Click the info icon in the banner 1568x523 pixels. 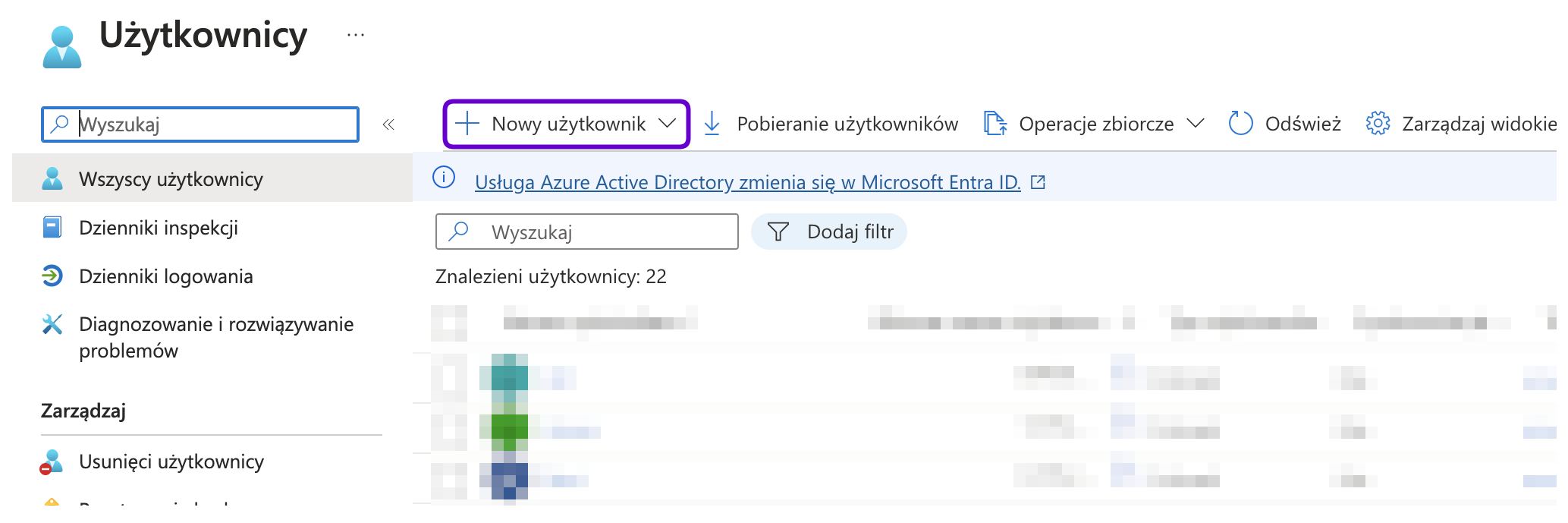point(444,178)
